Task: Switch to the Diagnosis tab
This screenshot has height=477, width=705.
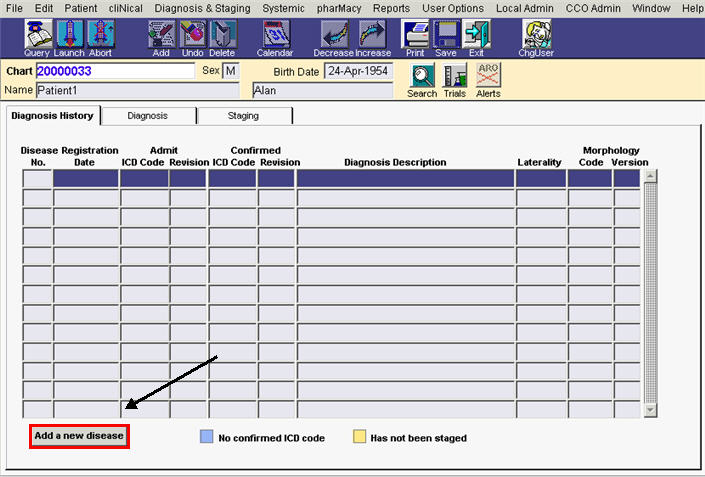Action: tap(147, 116)
